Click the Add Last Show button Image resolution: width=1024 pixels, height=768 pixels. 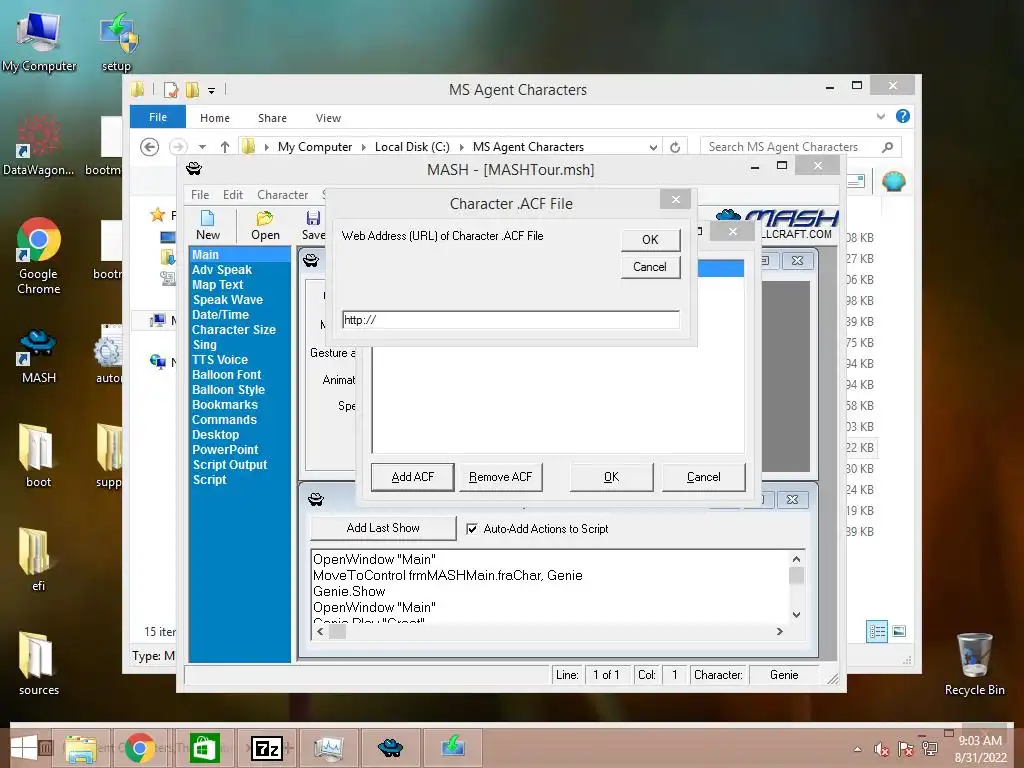[x=383, y=528]
